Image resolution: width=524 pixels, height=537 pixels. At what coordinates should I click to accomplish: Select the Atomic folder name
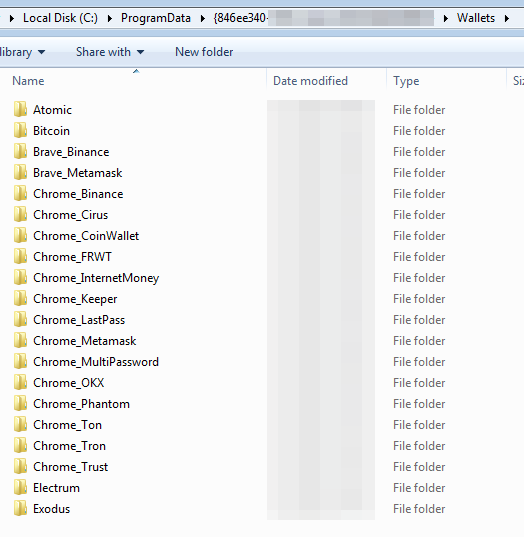(52, 110)
